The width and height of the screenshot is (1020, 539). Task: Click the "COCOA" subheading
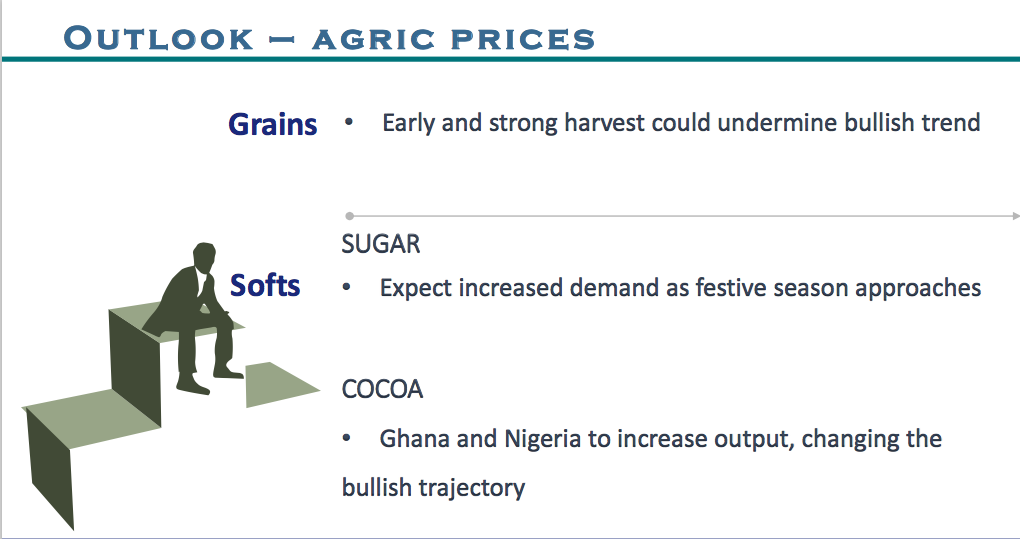tap(382, 389)
